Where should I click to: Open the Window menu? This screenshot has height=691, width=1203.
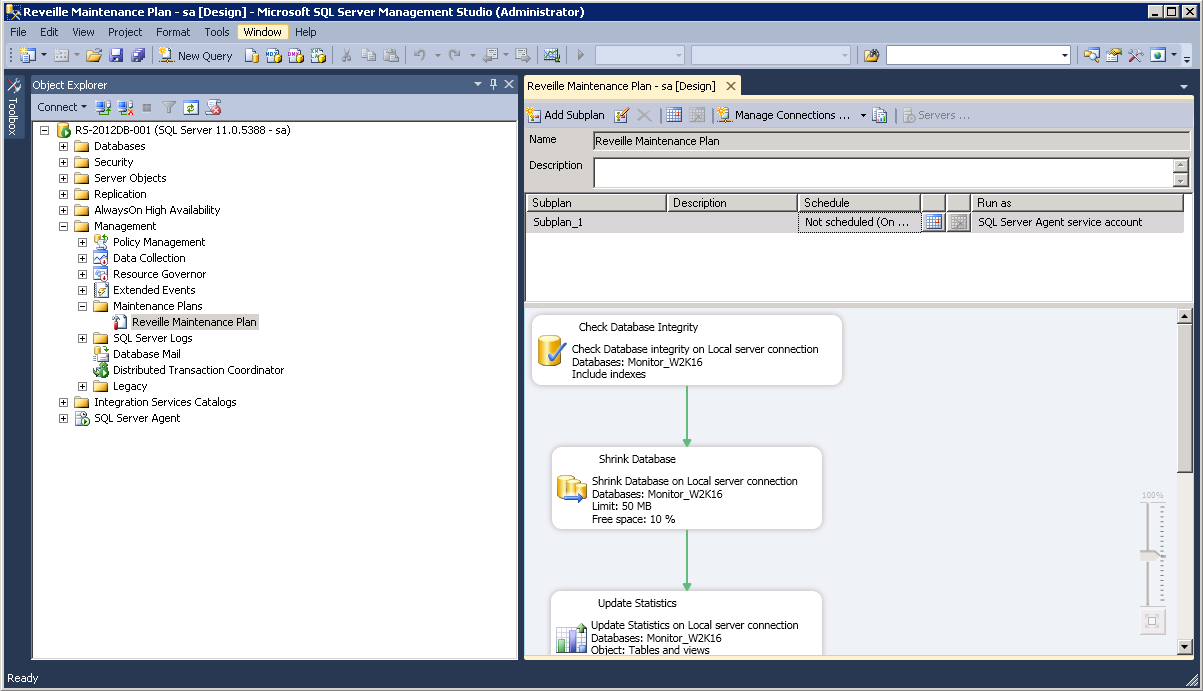263,32
